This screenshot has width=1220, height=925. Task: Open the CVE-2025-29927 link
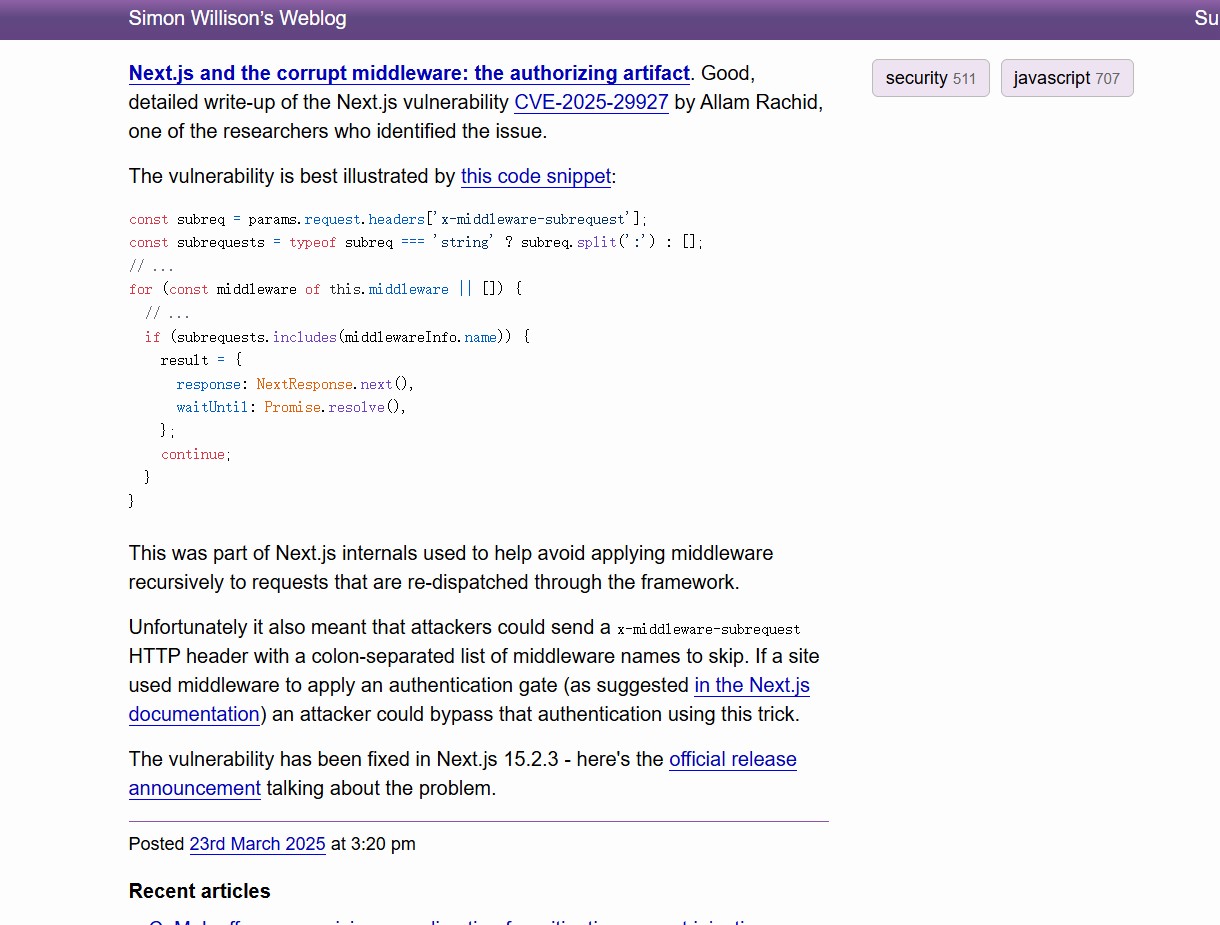coord(591,102)
